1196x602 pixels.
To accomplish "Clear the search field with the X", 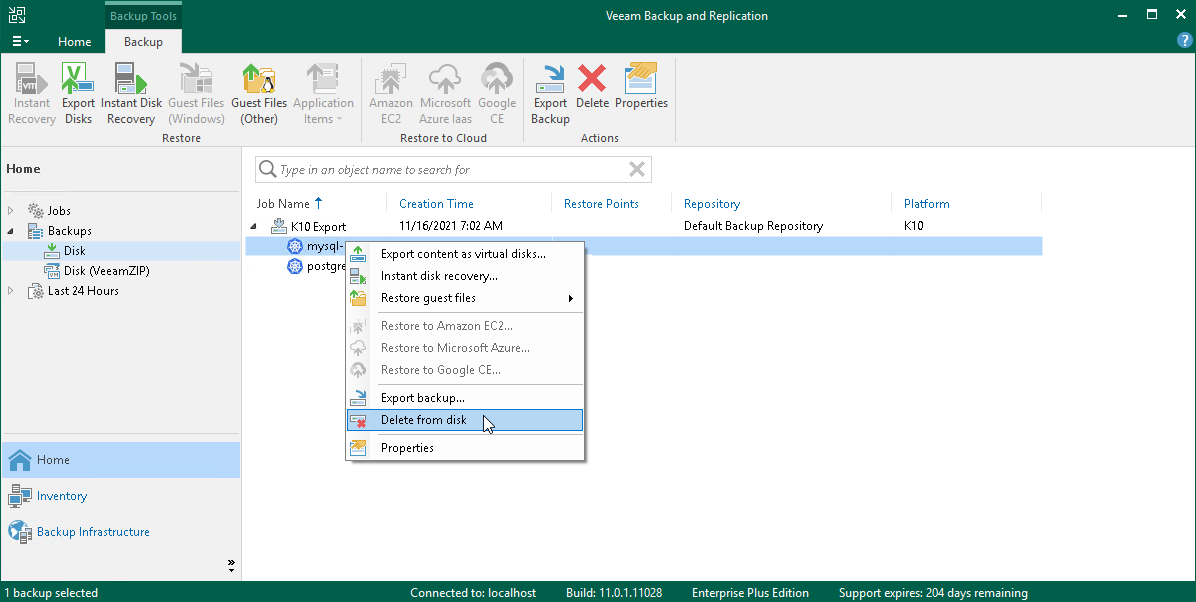I will [636, 169].
